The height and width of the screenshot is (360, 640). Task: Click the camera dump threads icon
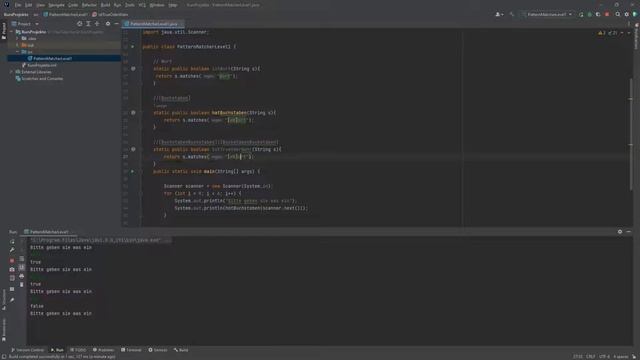12,269
